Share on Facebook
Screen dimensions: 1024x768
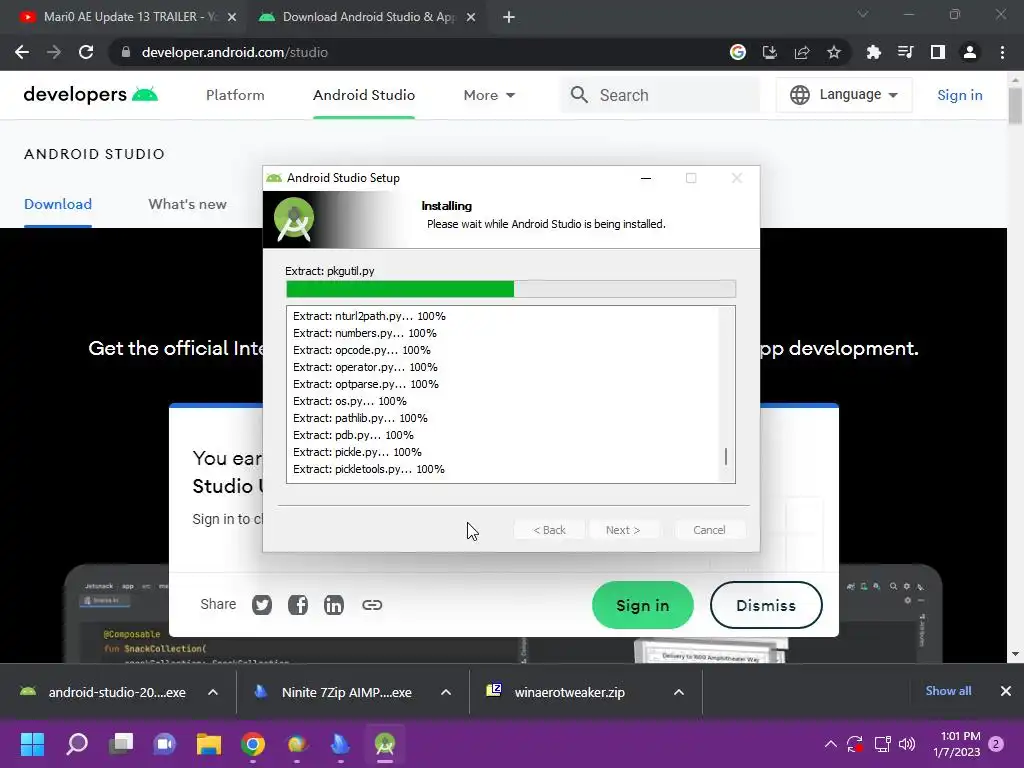point(298,605)
